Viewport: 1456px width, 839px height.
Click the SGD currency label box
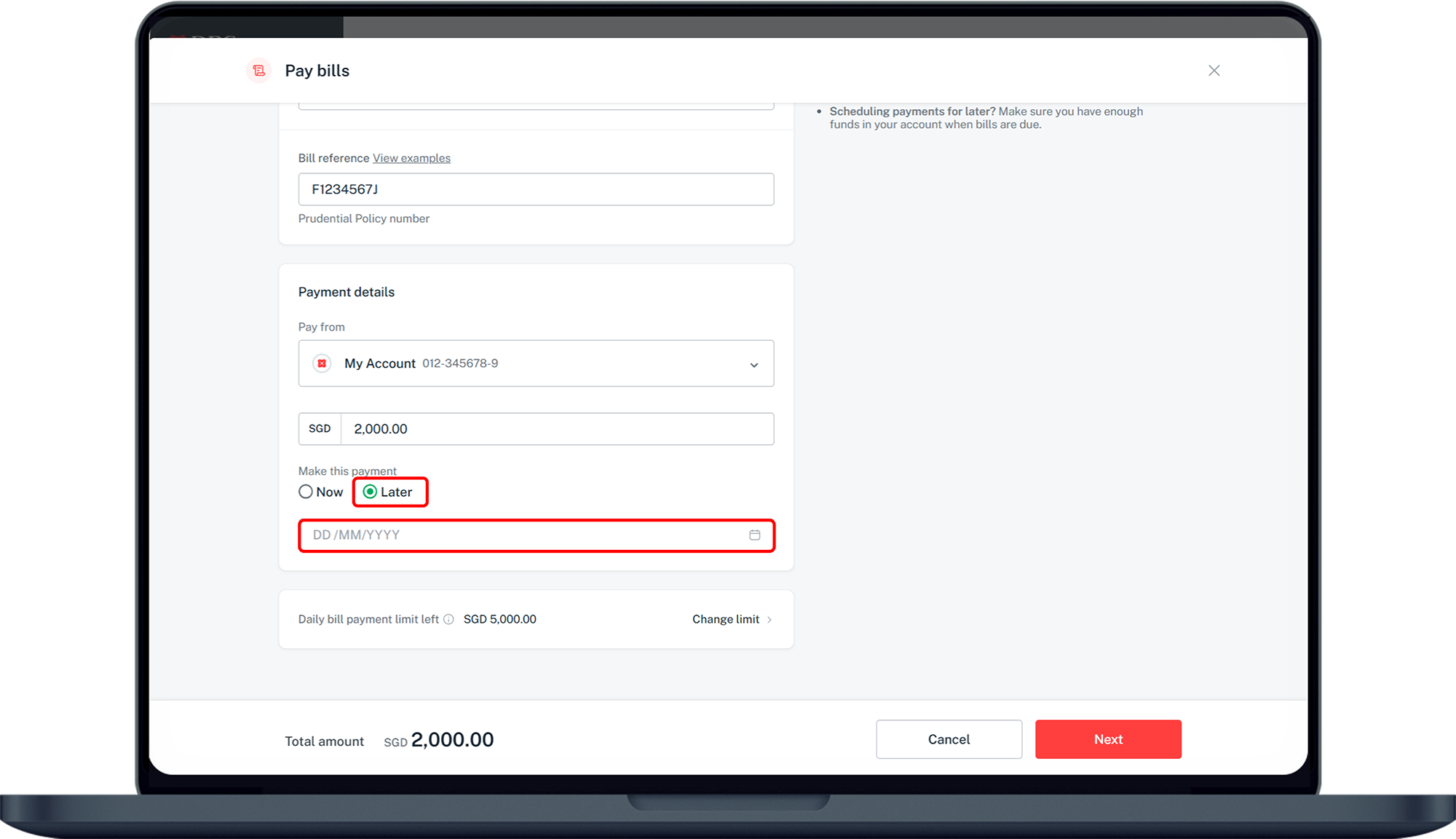click(320, 429)
